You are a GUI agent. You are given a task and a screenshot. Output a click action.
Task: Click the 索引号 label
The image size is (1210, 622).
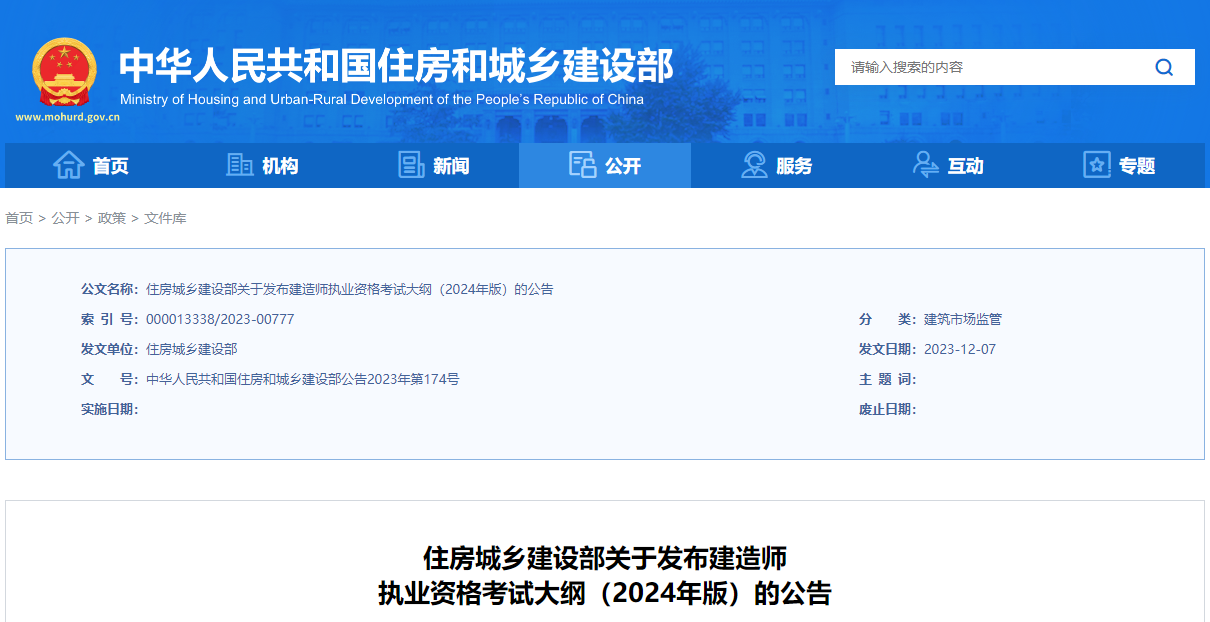[110, 320]
